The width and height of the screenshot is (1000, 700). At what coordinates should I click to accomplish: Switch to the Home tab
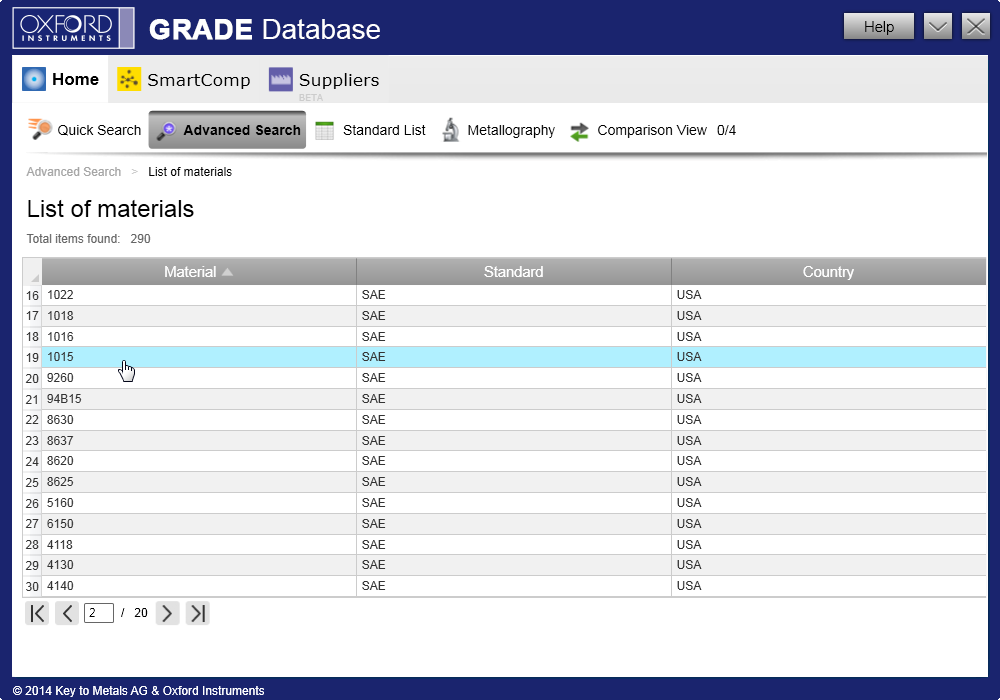click(x=61, y=79)
